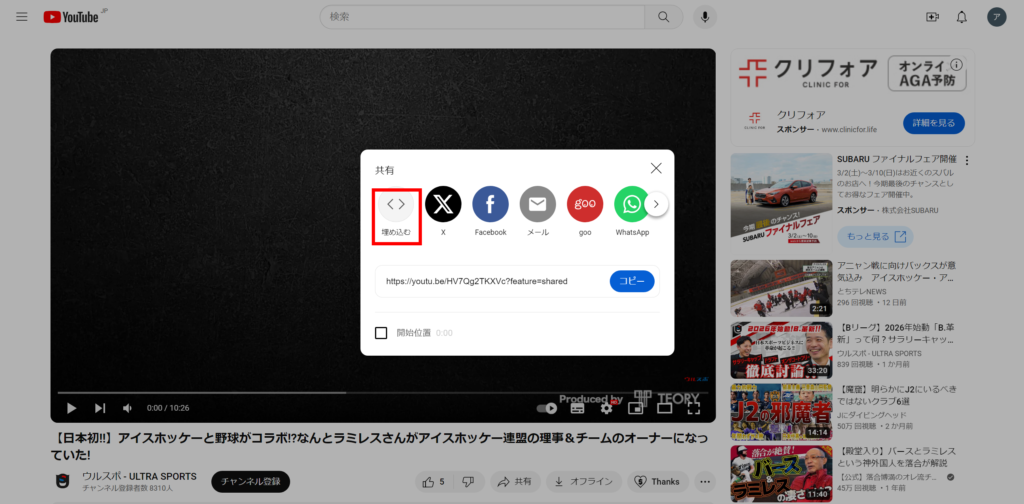The image size is (1024, 504).
Task: Open more actions menu below video
Action: tap(707, 482)
